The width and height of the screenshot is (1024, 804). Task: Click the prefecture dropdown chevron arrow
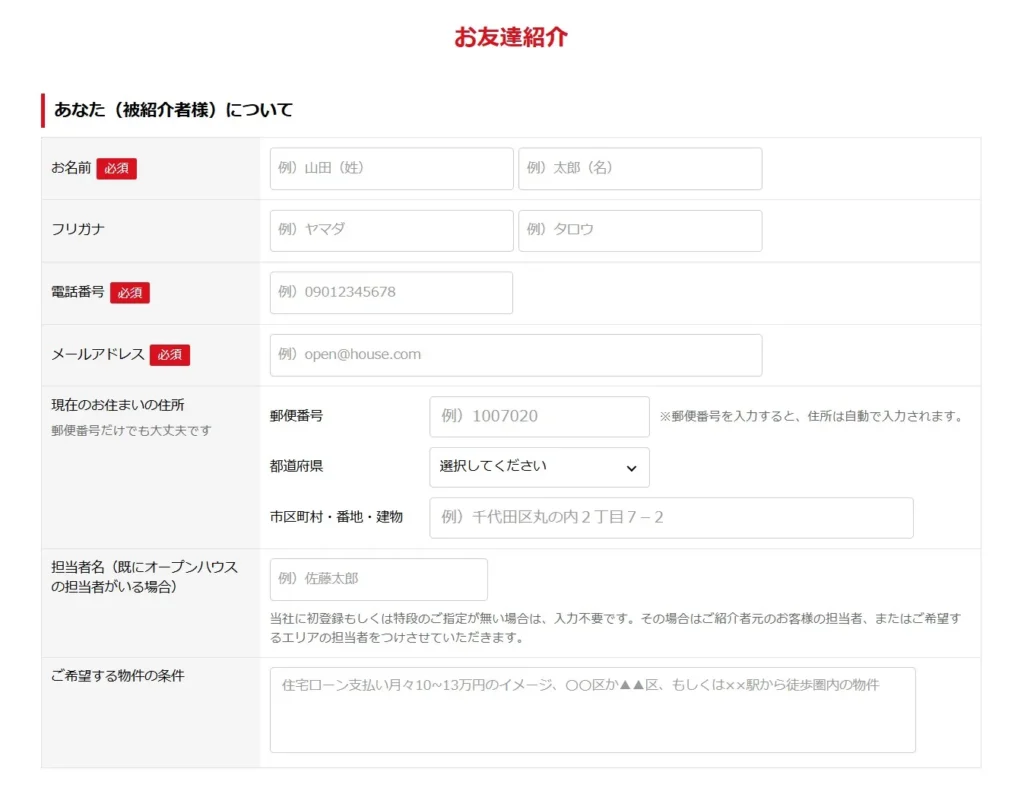click(x=631, y=467)
